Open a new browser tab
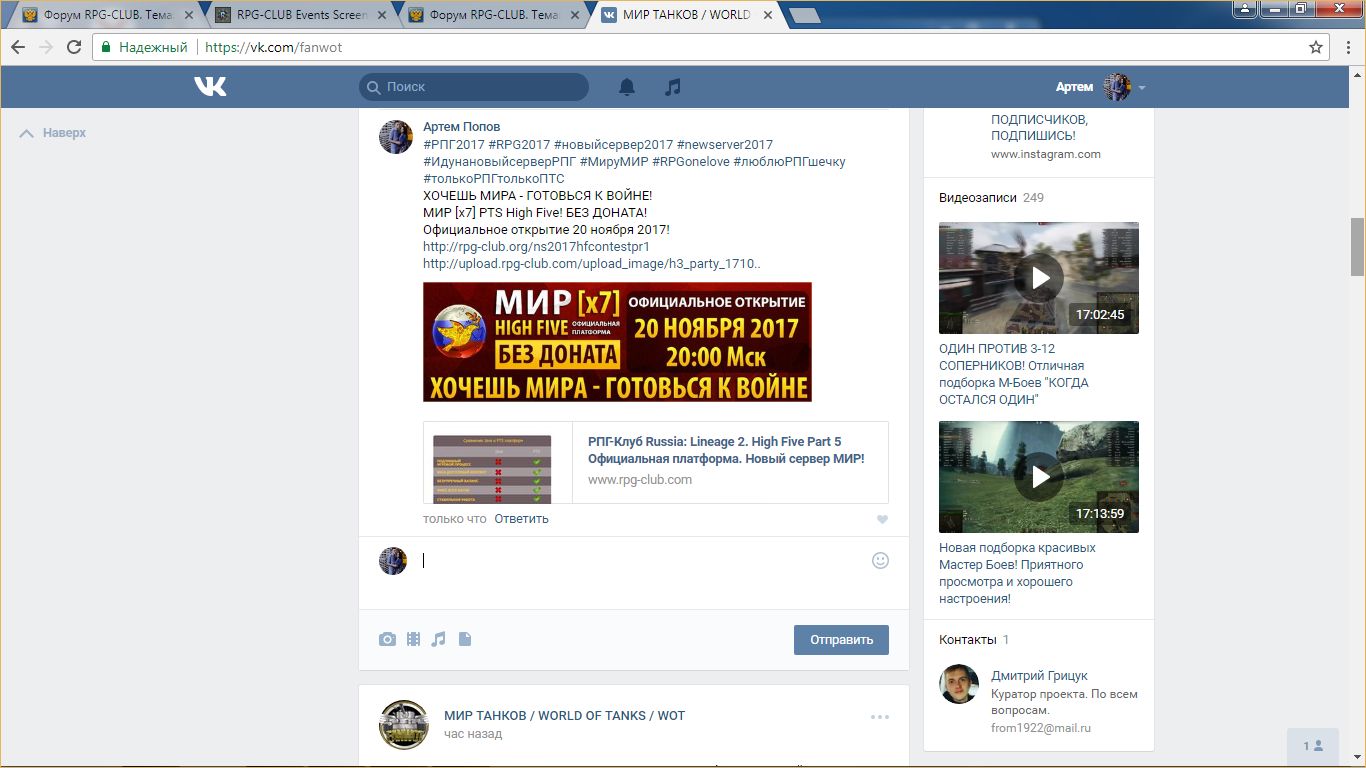This screenshot has height=768, width=1366. coord(804,16)
